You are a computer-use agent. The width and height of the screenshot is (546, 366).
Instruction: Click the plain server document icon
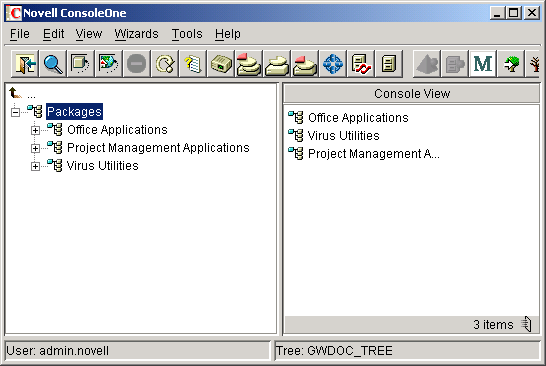[389, 64]
